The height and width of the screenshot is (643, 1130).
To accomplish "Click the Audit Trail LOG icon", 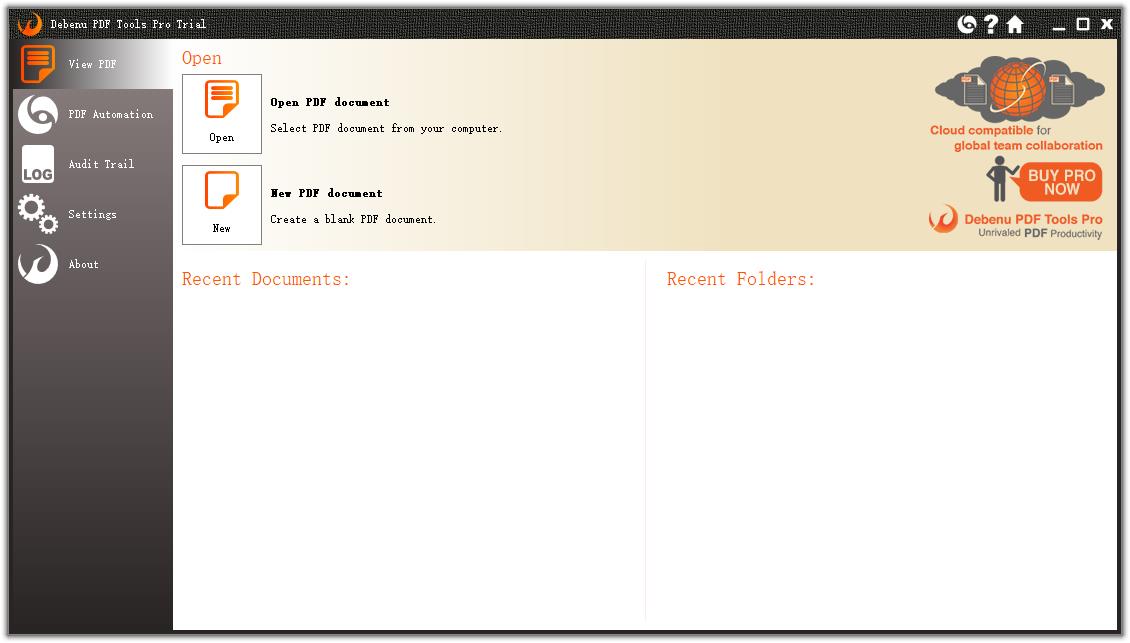I will coord(37,164).
